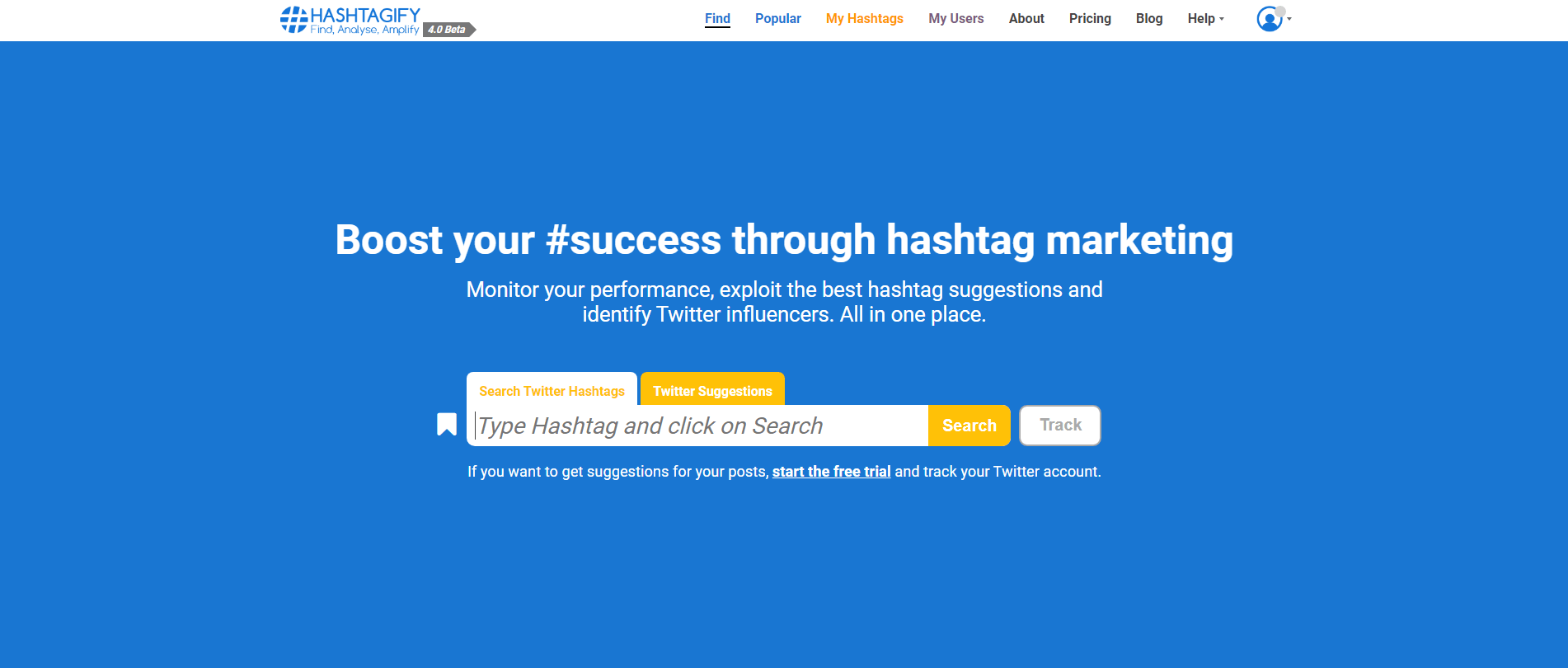Visit the My Users page
Screen dimensions: 1568x668
pyautogui.click(x=955, y=18)
